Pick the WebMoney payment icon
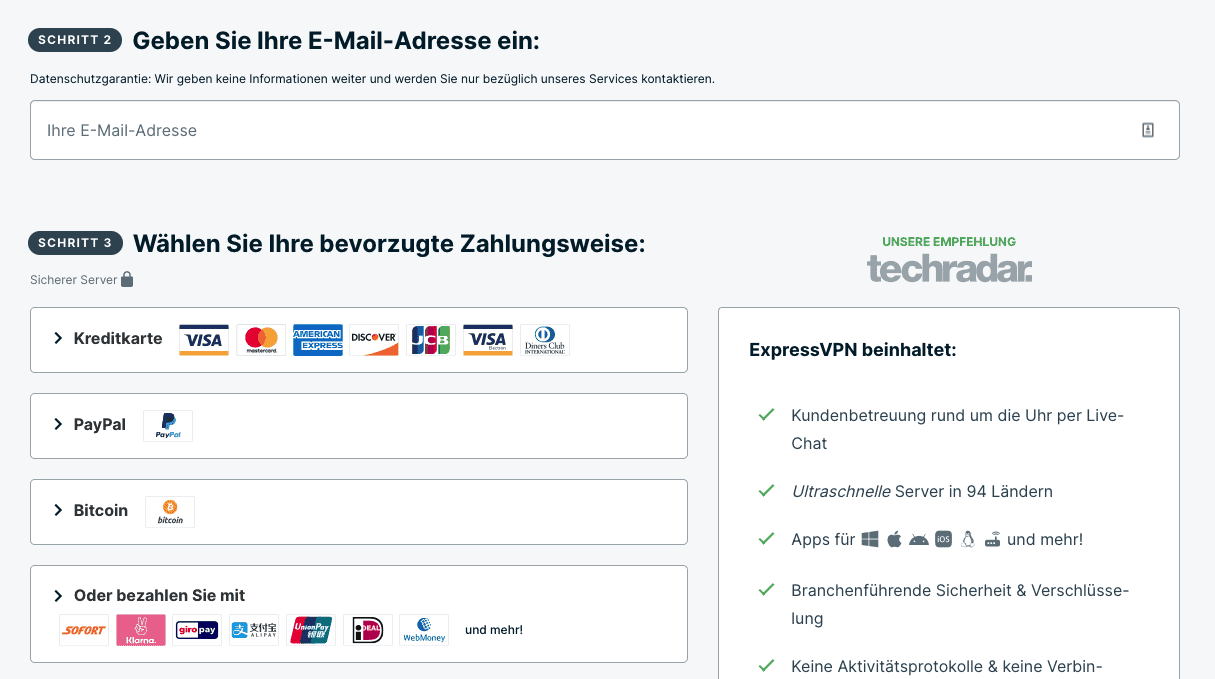This screenshot has width=1215, height=679. 424,630
